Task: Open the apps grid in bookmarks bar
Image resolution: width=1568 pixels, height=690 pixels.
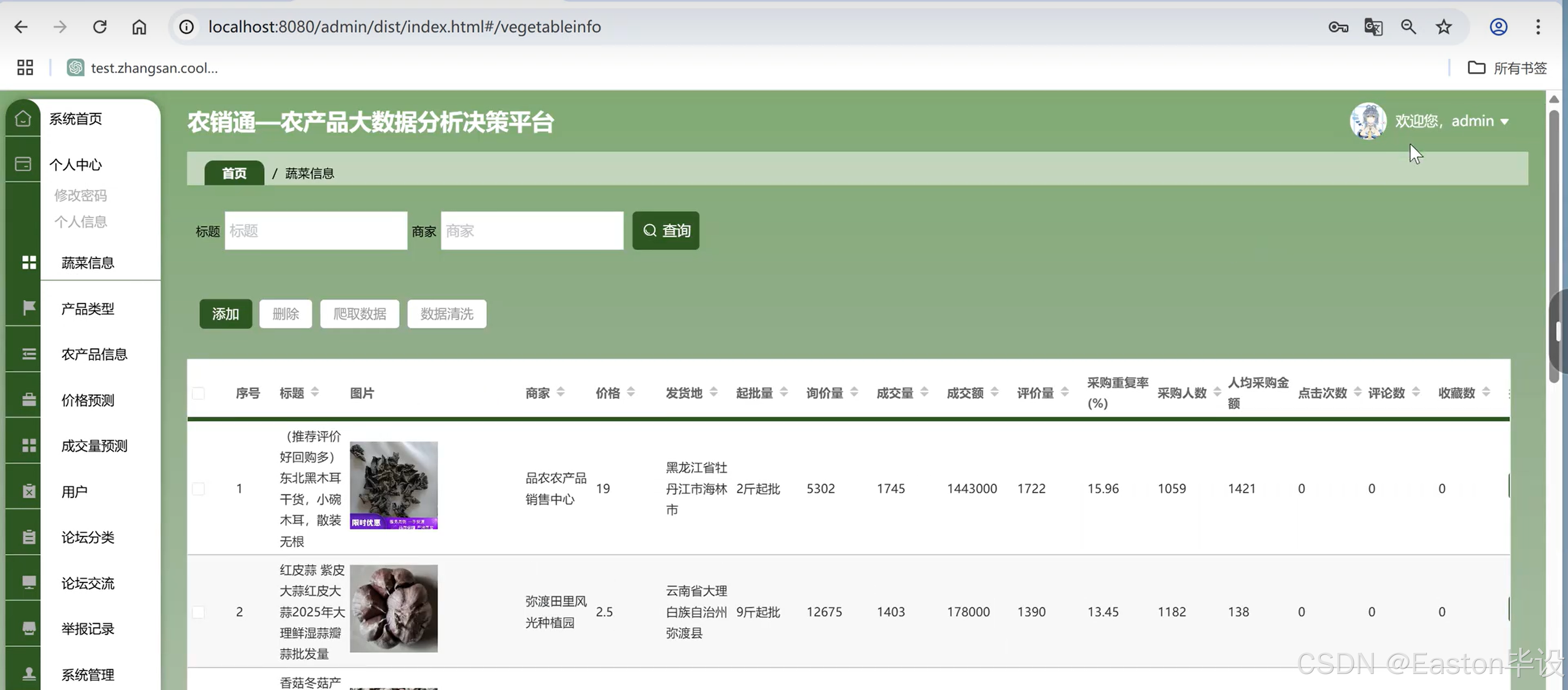Action: (25, 67)
